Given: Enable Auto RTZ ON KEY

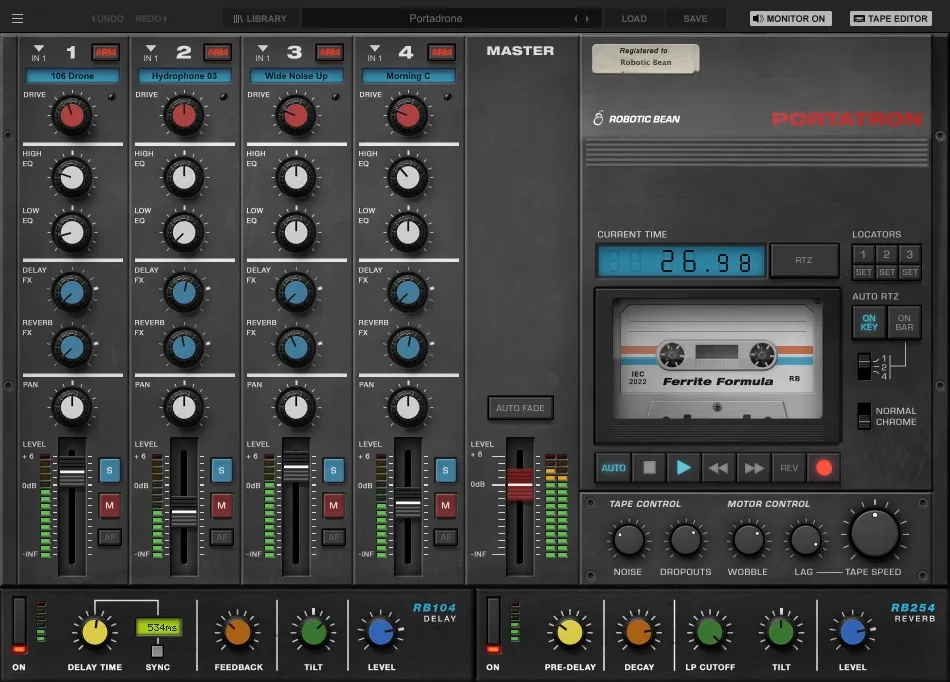Looking at the screenshot, I should (x=869, y=322).
